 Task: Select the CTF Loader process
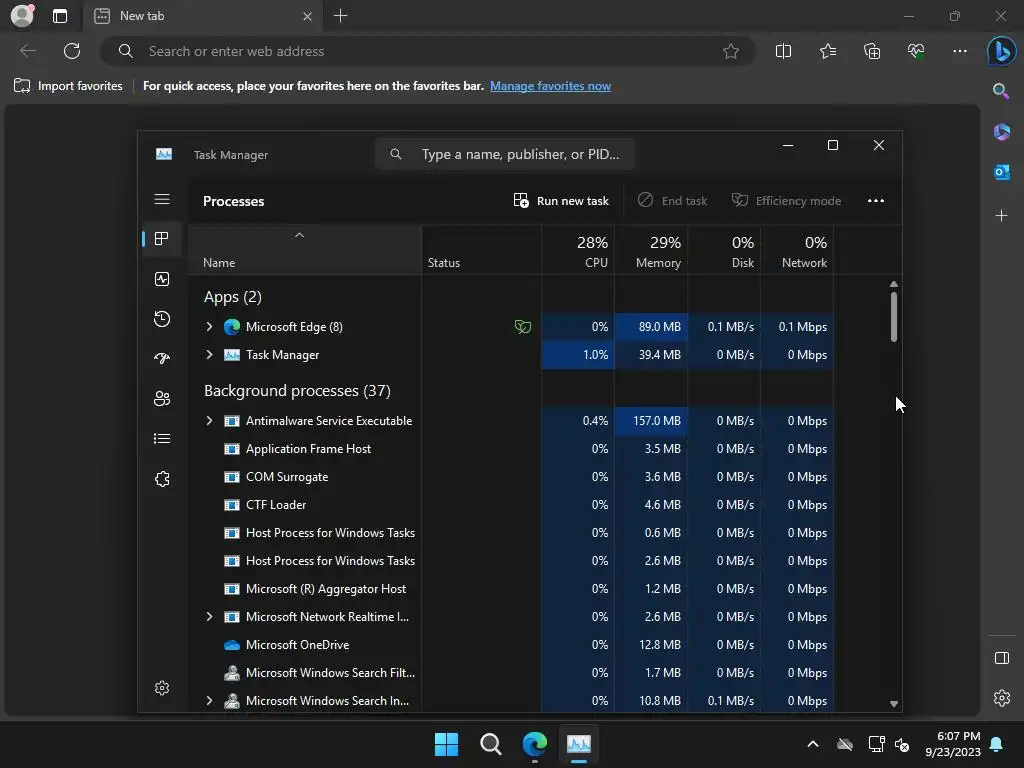511,505
